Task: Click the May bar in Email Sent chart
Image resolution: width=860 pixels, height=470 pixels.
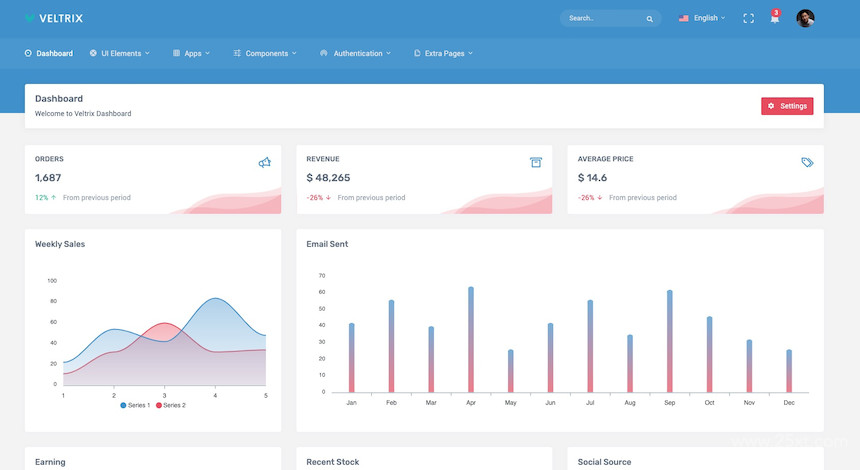Action: click(x=511, y=371)
